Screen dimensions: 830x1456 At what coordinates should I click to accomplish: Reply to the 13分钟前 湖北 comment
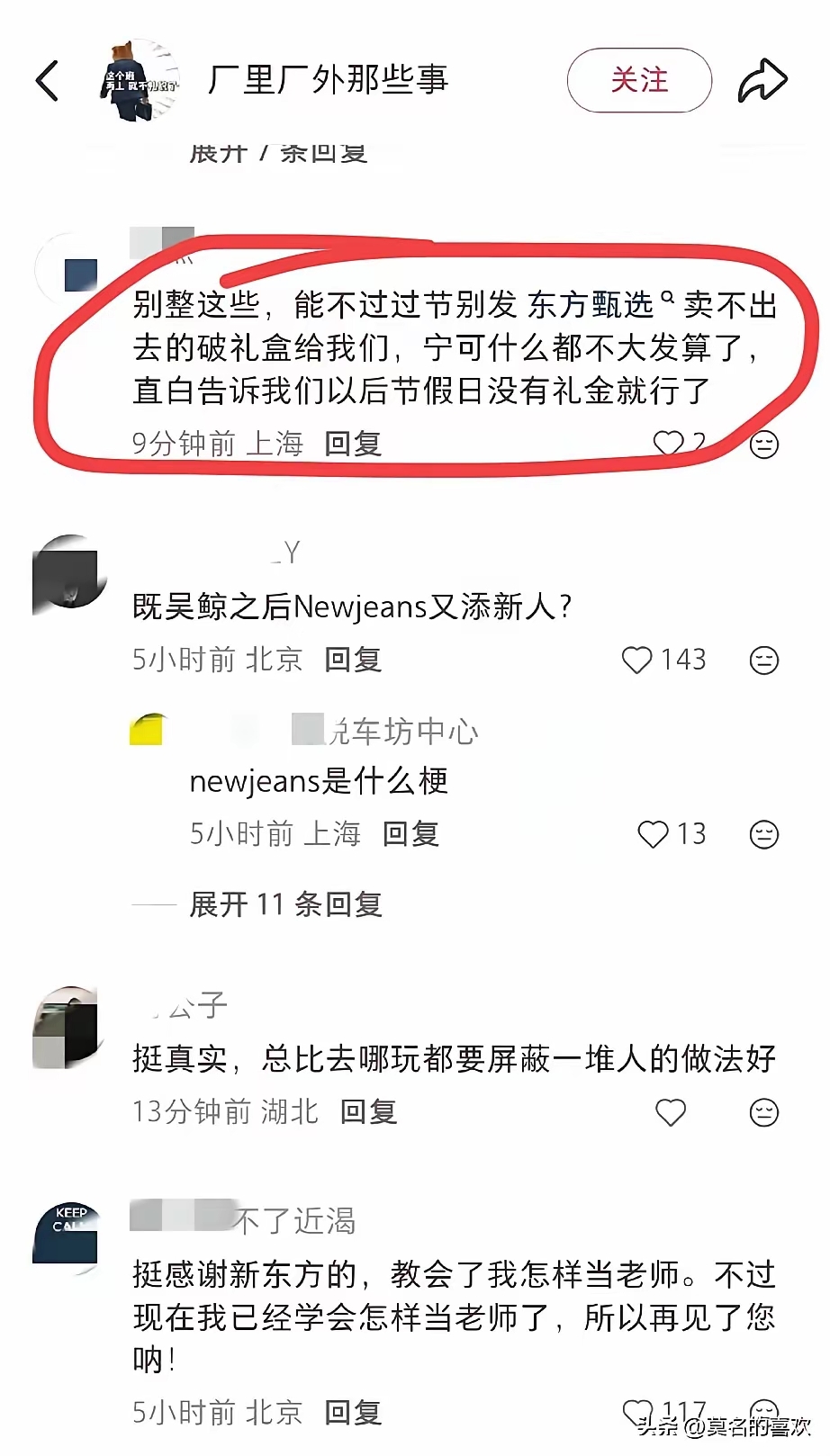(x=368, y=1111)
